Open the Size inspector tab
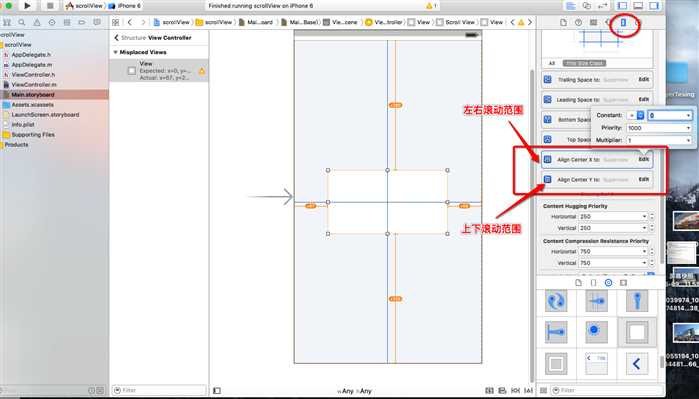 (624, 22)
